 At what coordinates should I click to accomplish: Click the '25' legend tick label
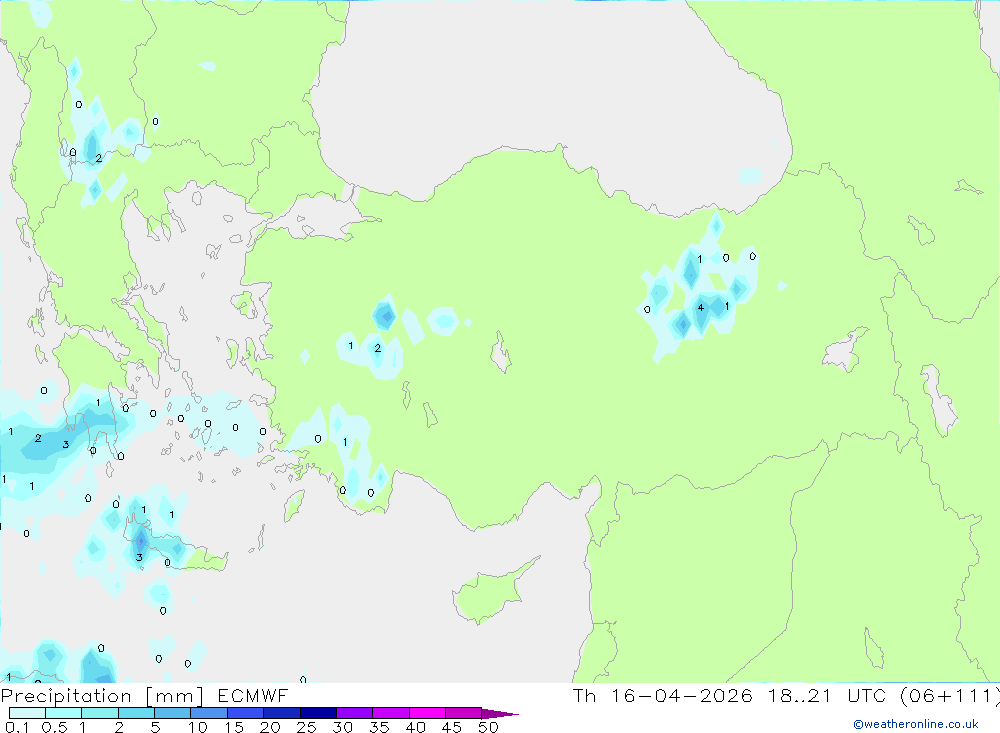tap(306, 727)
